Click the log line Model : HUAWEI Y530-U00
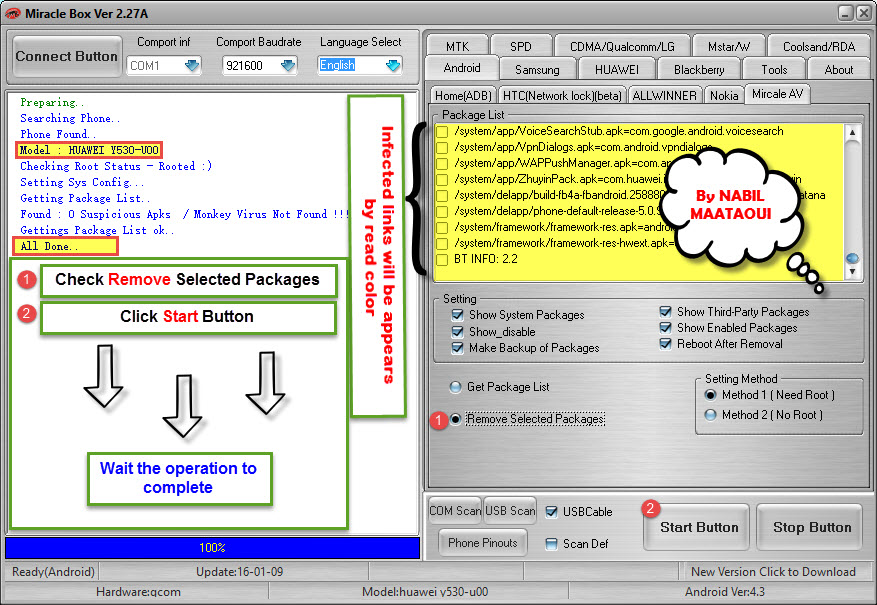The height and width of the screenshot is (605, 877). click(89, 150)
